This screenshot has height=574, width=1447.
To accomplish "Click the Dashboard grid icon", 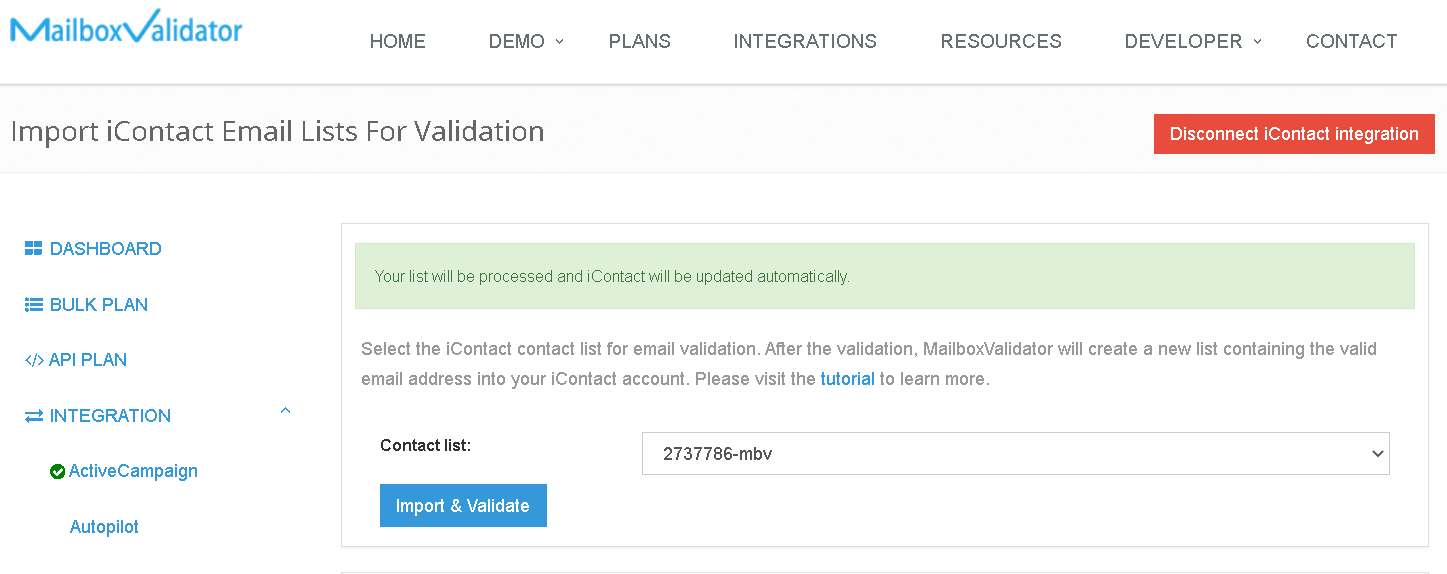I will [x=33, y=249].
